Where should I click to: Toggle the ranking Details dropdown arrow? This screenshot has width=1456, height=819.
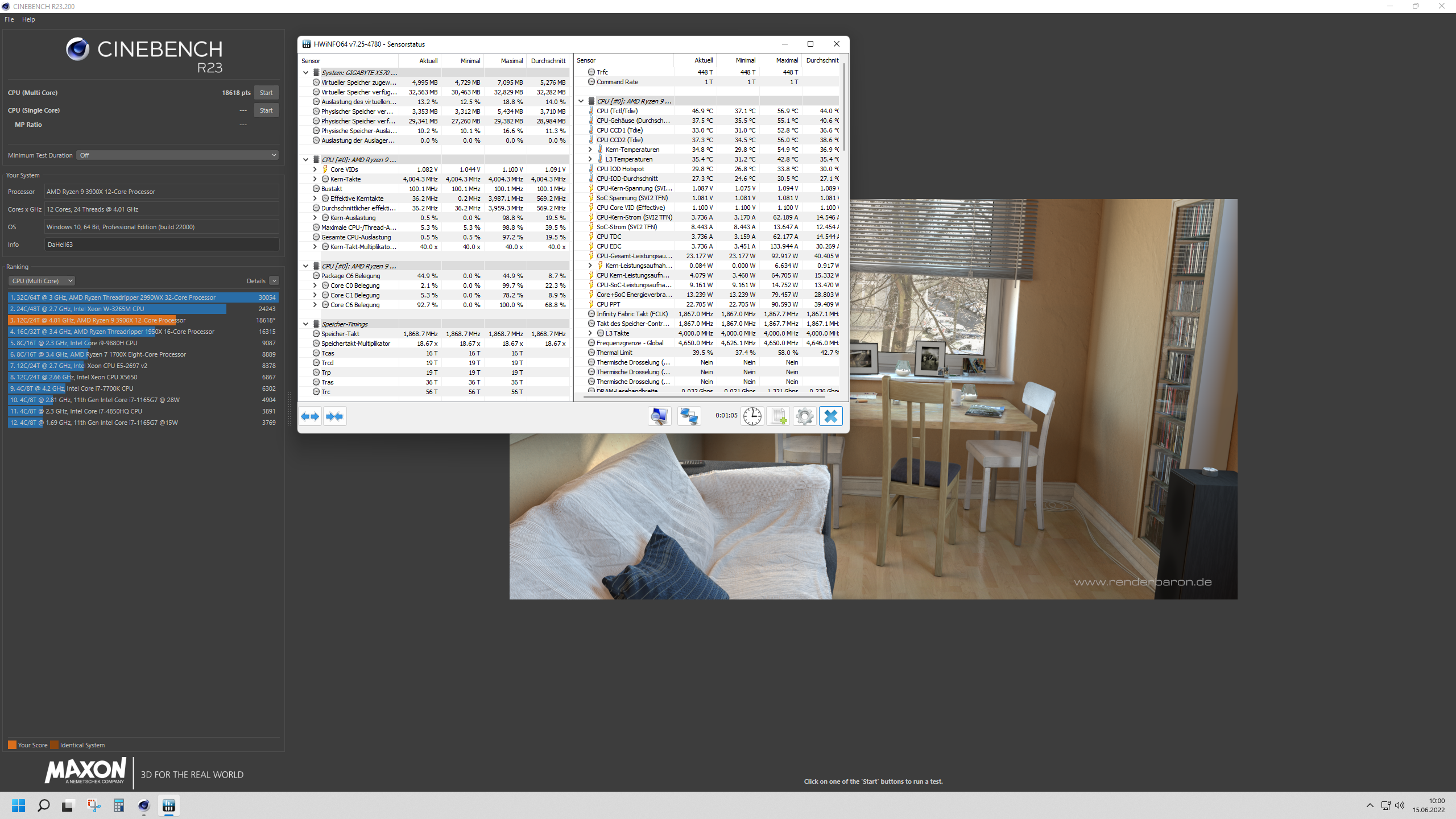point(274,281)
